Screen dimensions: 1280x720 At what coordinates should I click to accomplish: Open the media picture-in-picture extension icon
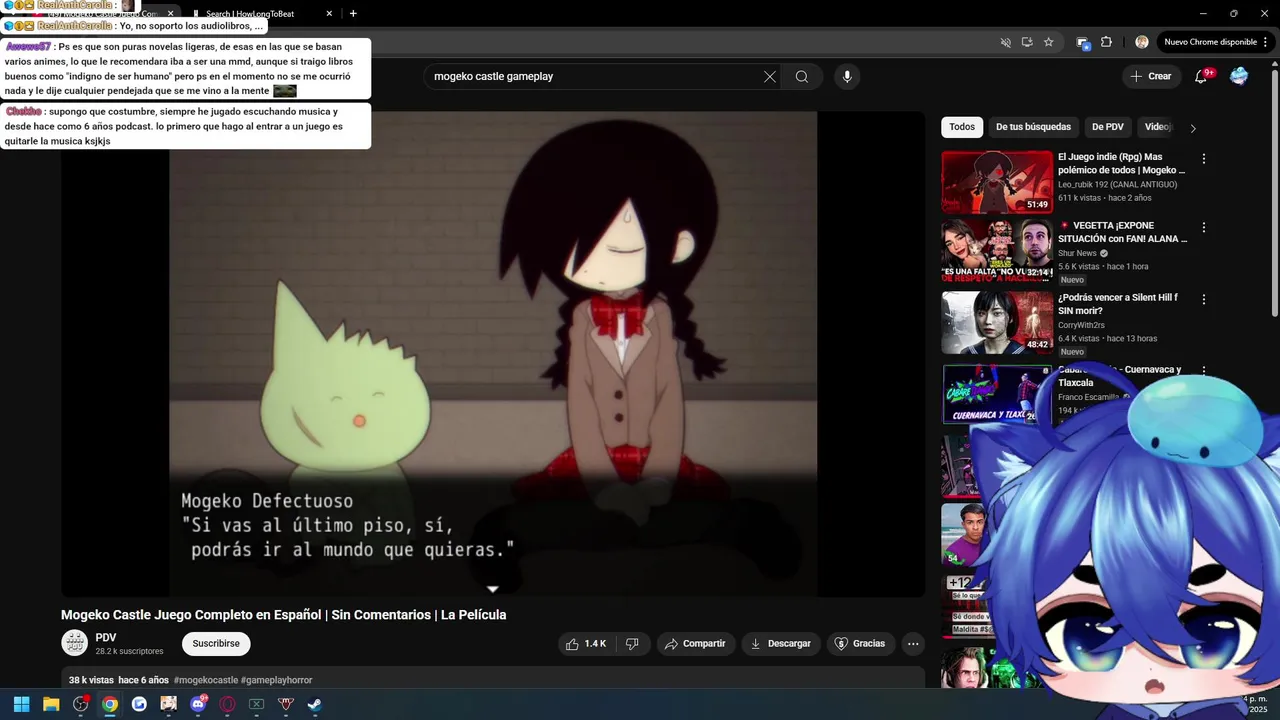pos(1082,42)
